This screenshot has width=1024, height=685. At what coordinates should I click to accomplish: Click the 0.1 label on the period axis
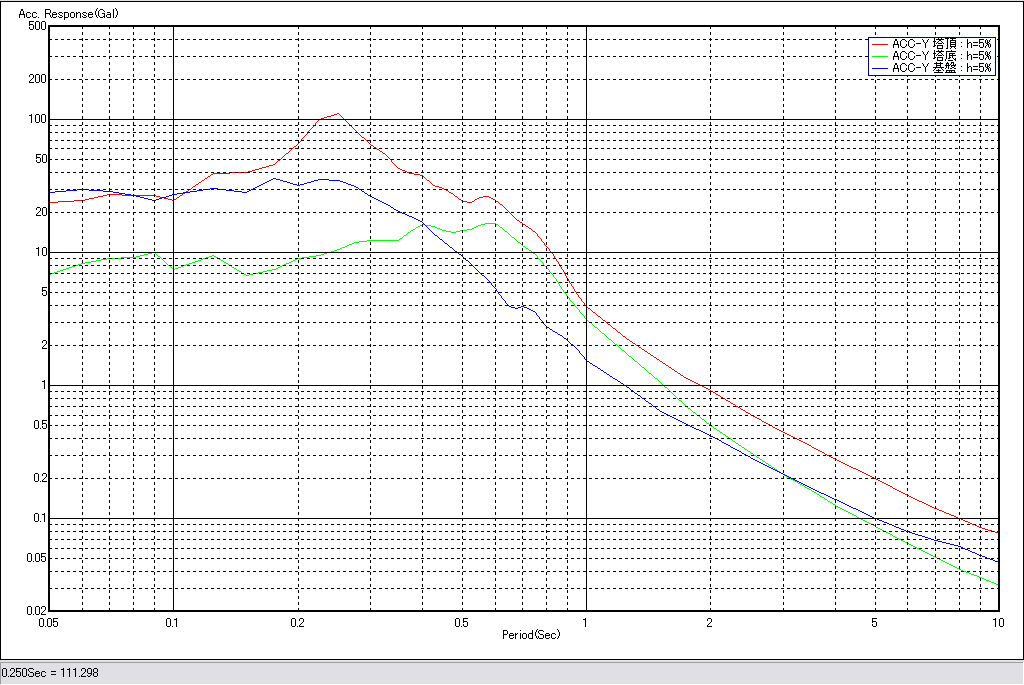pos(173,622)
